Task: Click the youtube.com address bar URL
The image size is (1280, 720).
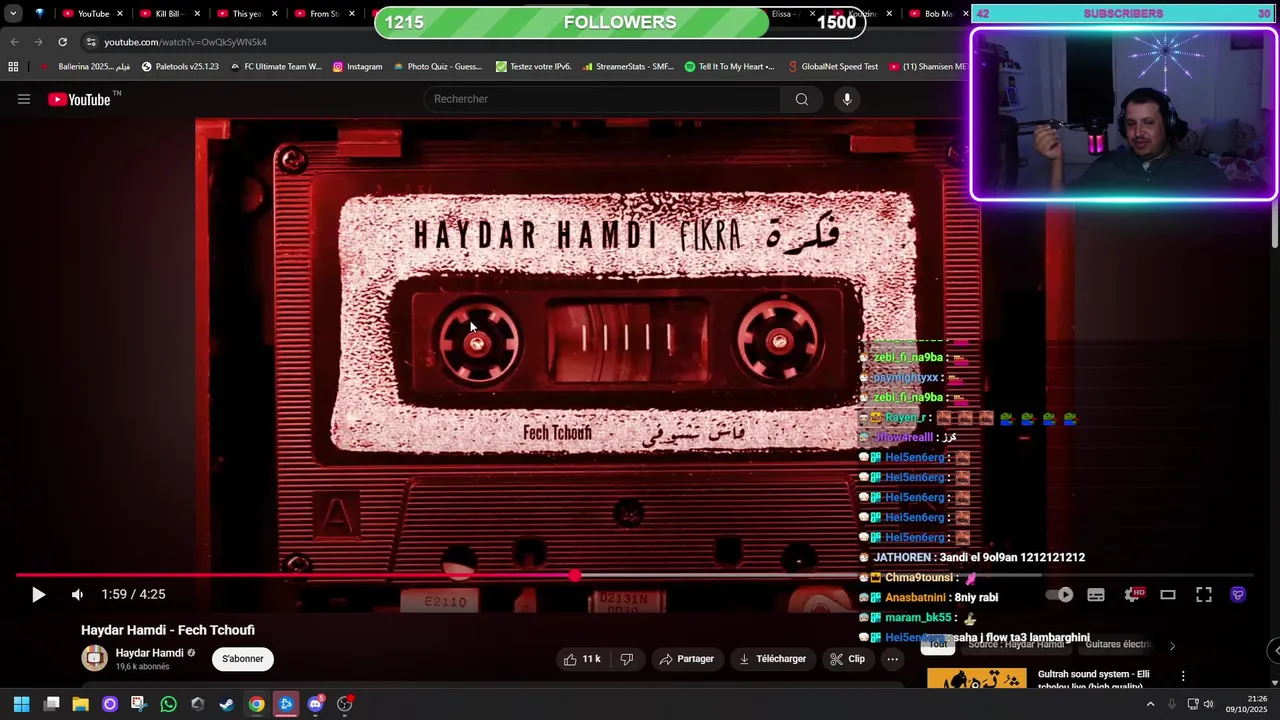Action: coord(185,42)
